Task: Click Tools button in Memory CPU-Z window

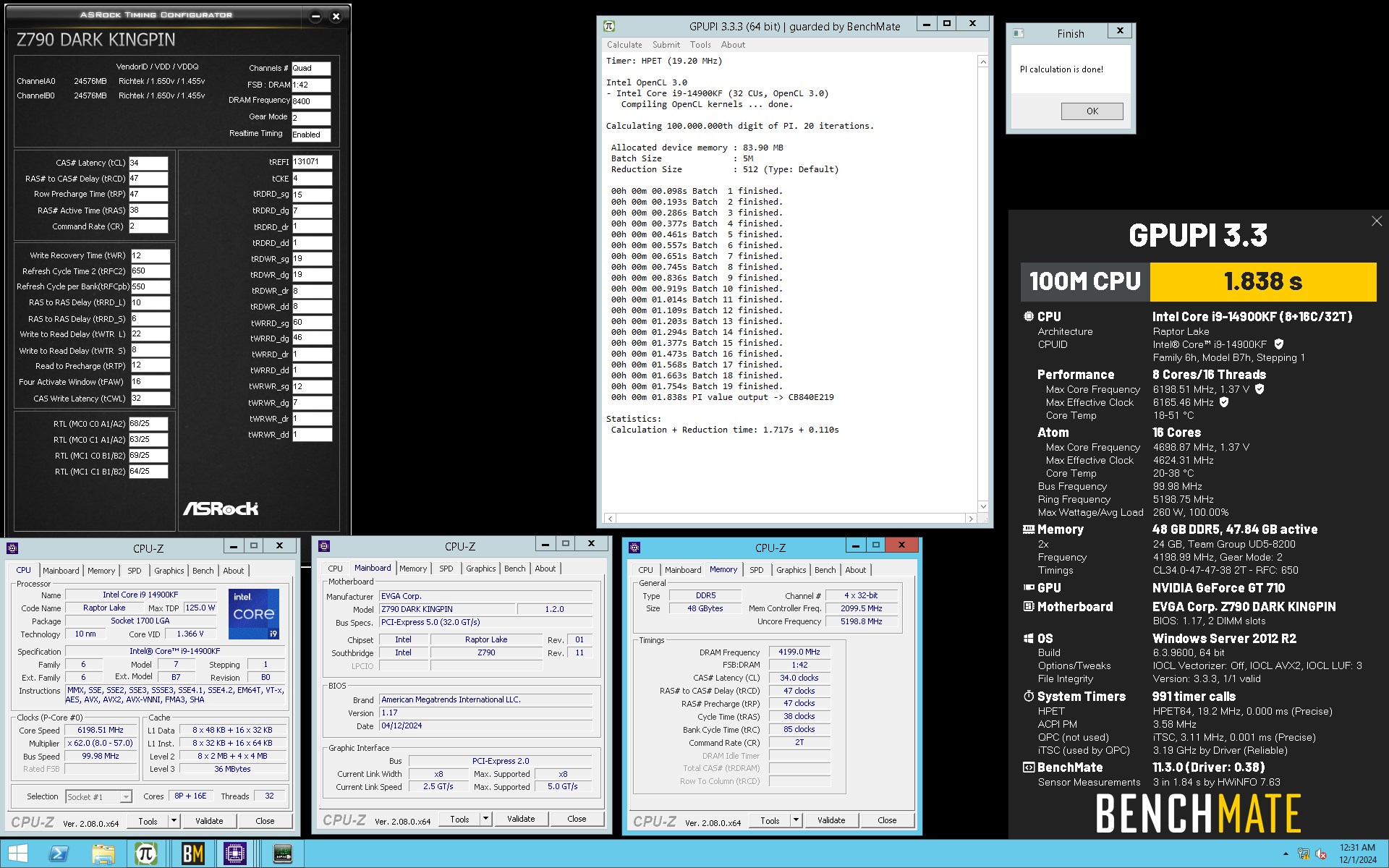Action: point(770,821)
